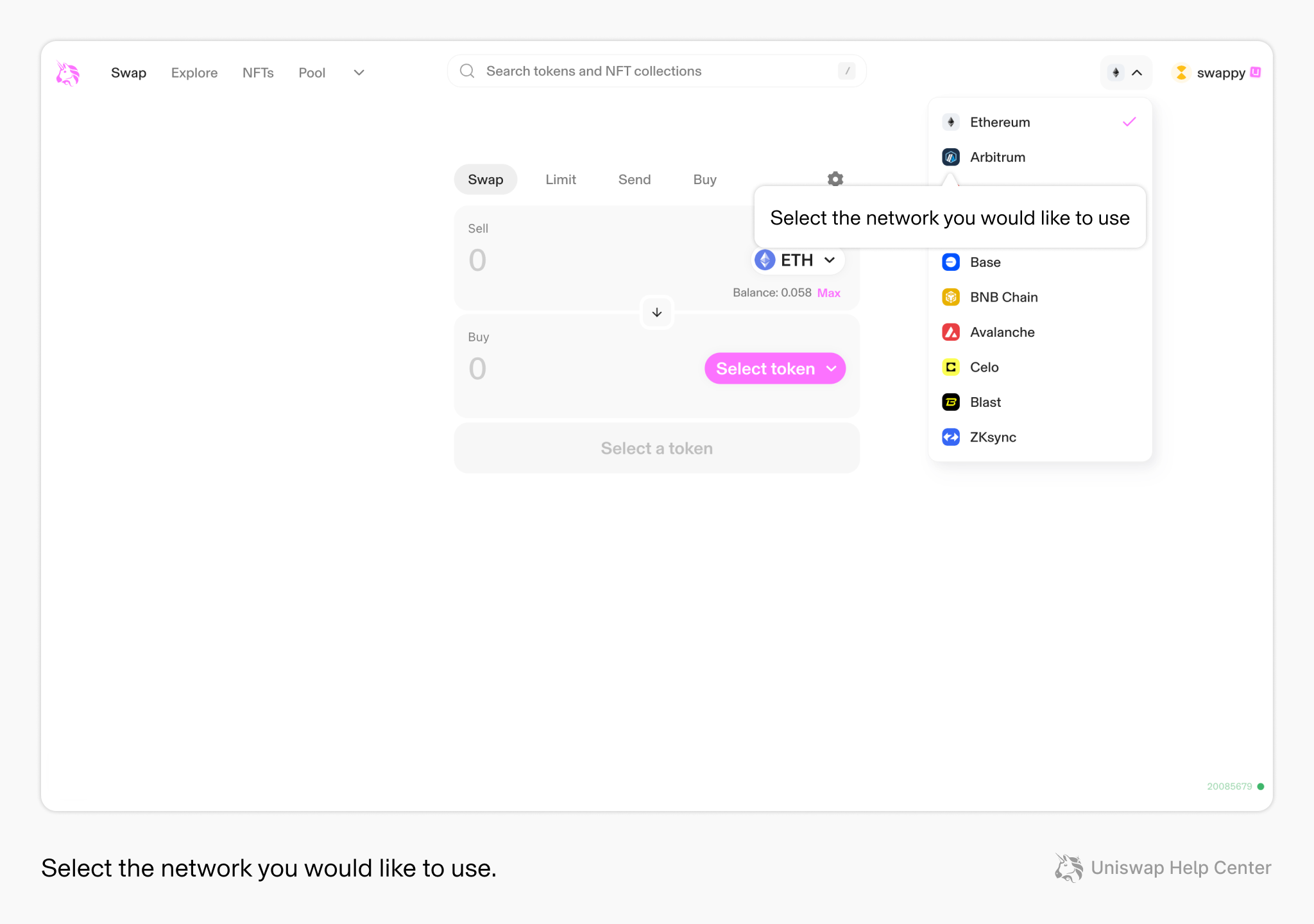
Task: Click the Base network icon
Action: [950, 262]
